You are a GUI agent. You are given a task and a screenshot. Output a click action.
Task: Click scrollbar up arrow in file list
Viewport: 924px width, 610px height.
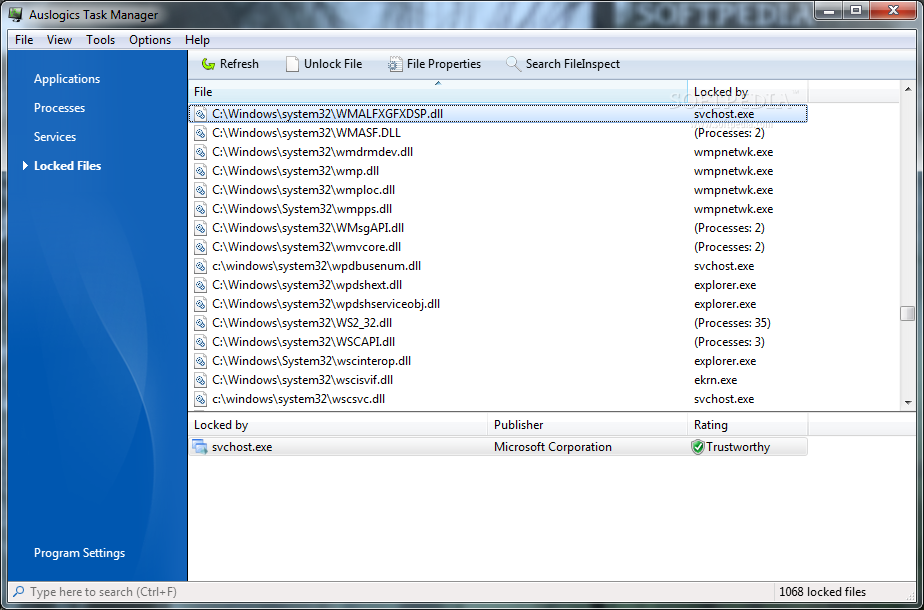tap(908, 89)
